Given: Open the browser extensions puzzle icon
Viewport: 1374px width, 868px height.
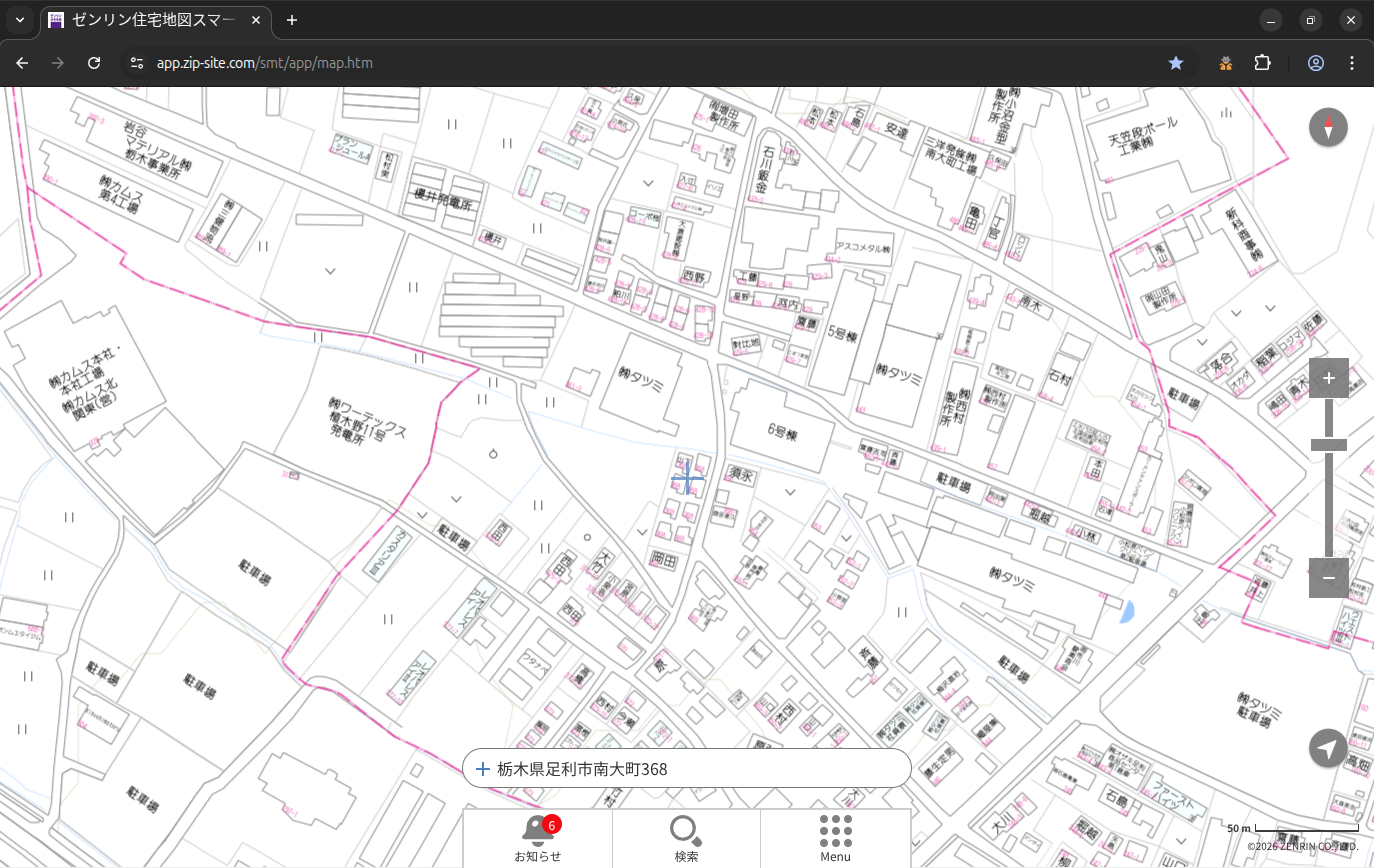Looking at the screenshot, I should point(1262,63).
